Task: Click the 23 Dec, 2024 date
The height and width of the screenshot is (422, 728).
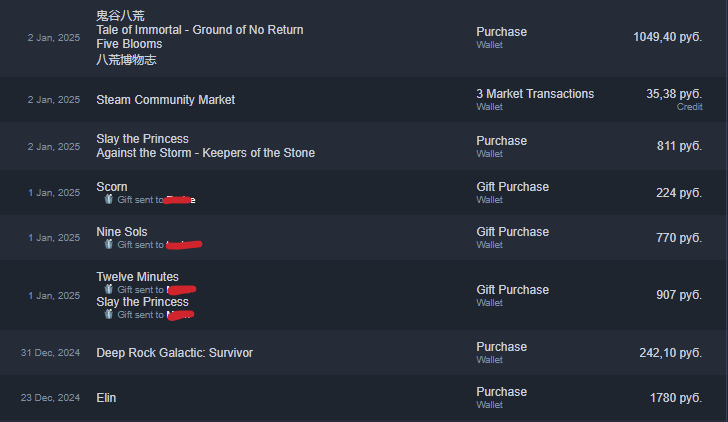Action: click(50, 398)
